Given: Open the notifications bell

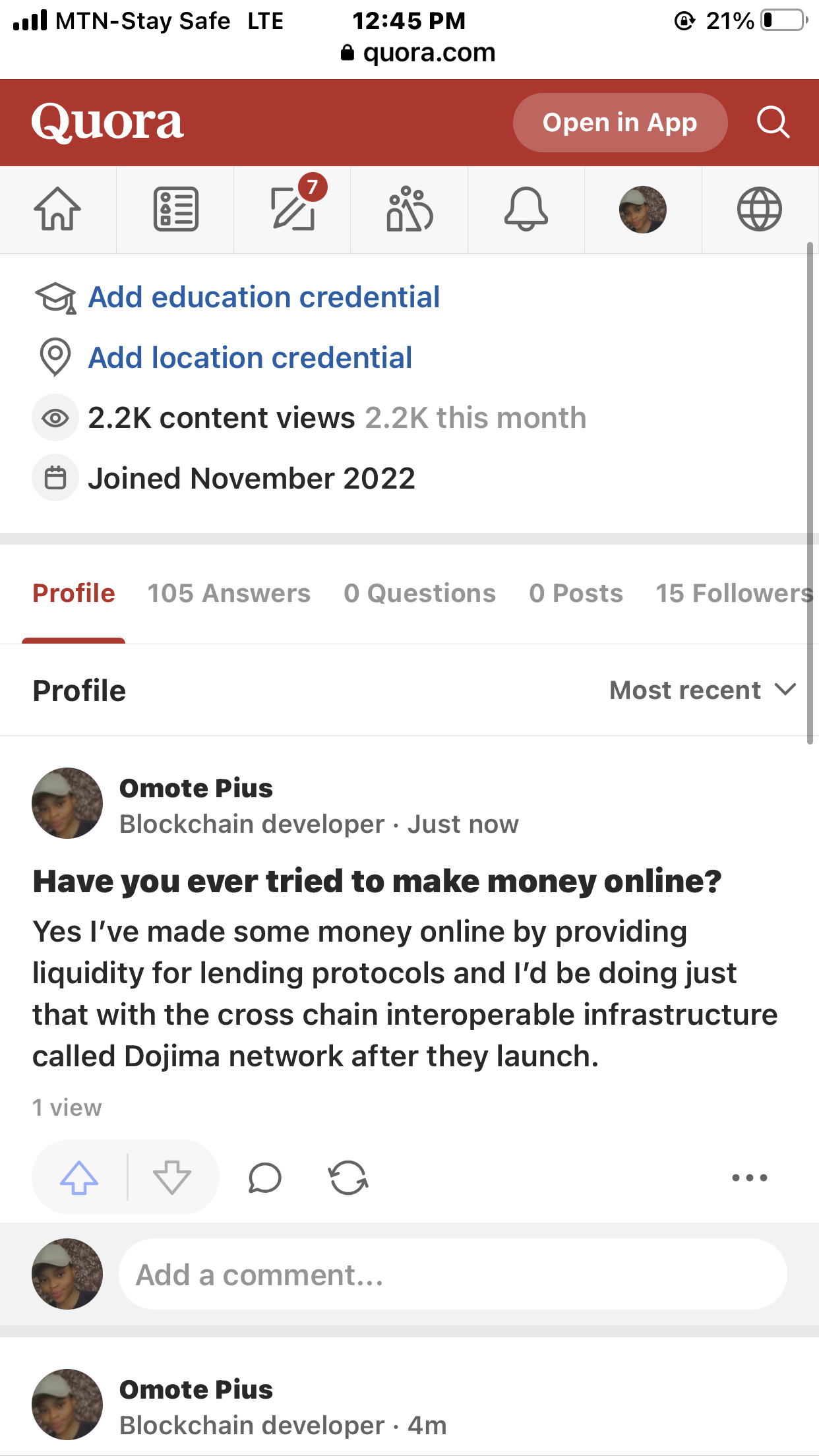Looking at the screenshot, I should click(526, 210).
